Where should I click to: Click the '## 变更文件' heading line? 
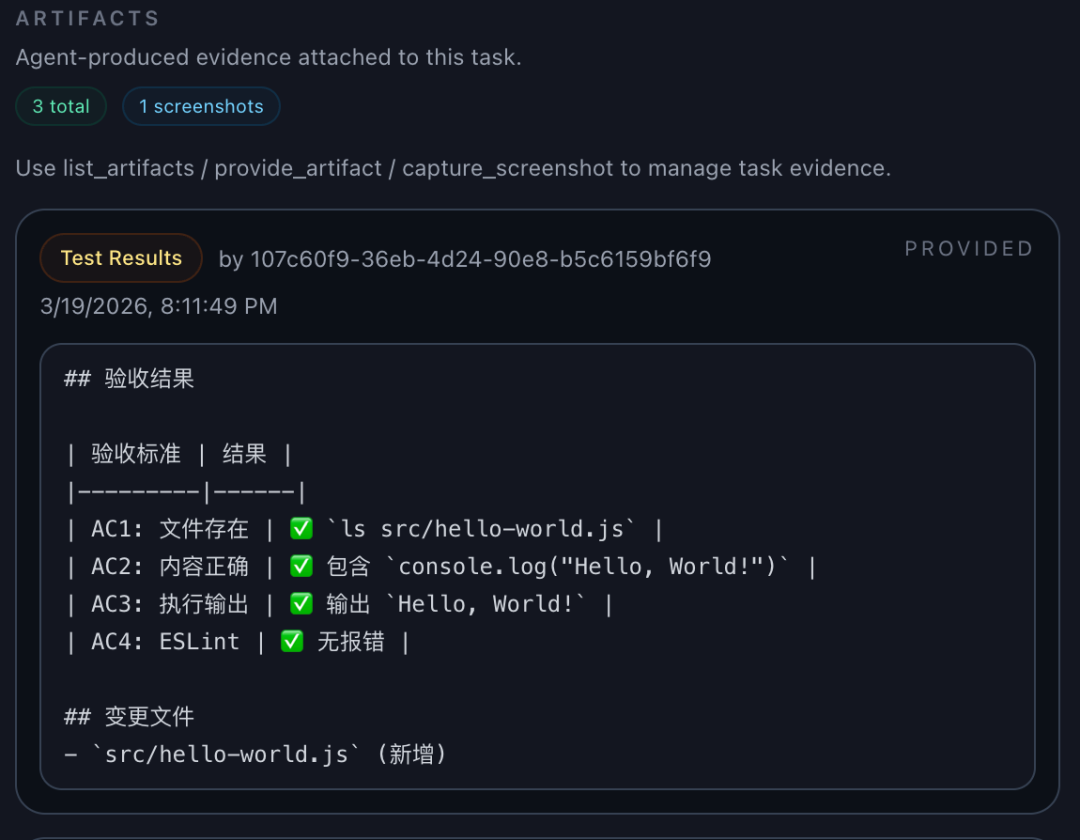(129, 717)
